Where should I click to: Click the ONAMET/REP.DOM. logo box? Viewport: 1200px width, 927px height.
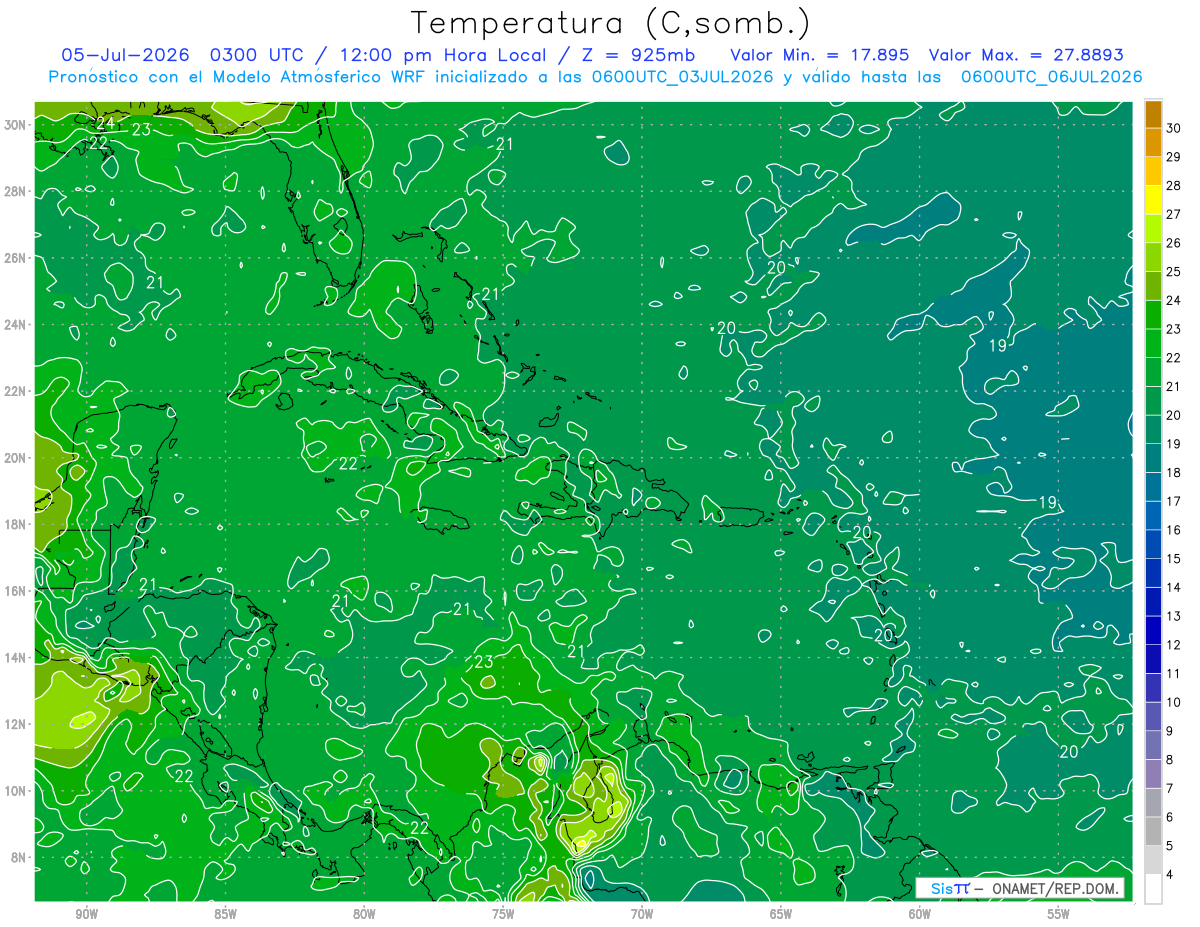pyautogui.click(x=1020, y=888)
